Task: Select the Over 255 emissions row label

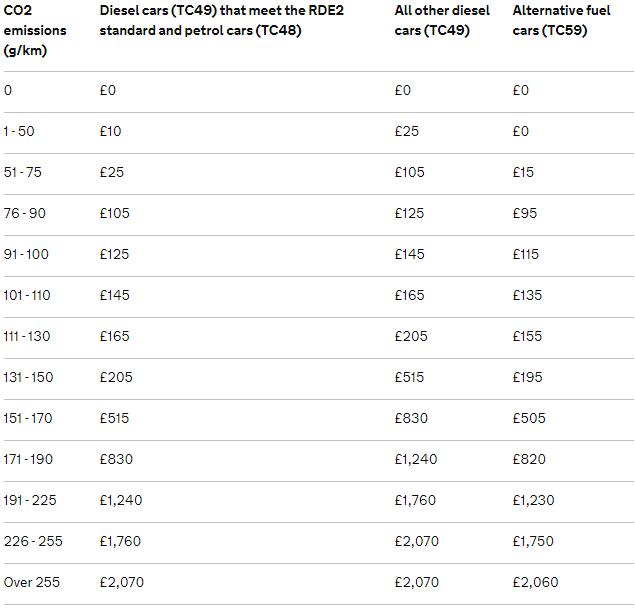Action: 32,582
